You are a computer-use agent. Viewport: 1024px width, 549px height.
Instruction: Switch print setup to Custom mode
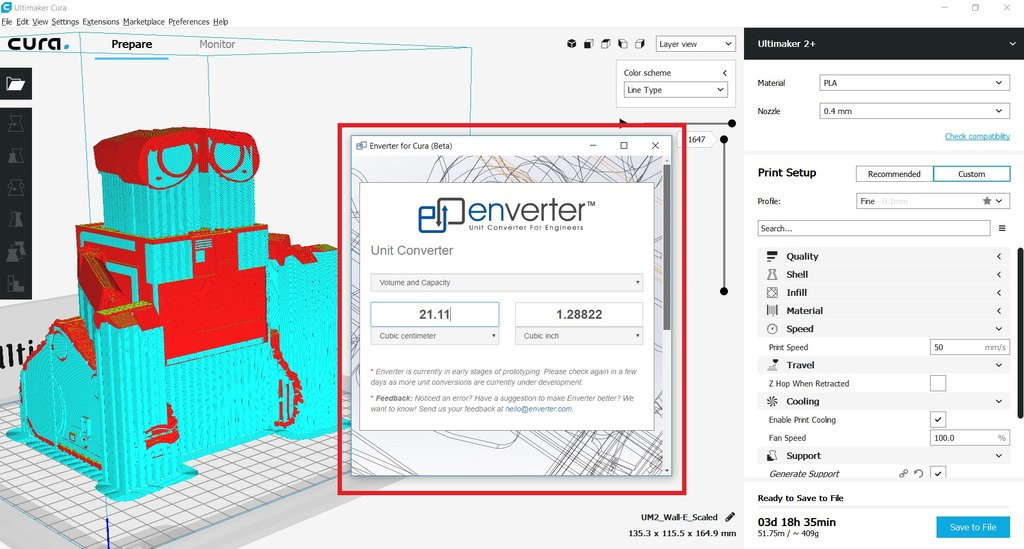pyautogui.click(x=971, y=174)
